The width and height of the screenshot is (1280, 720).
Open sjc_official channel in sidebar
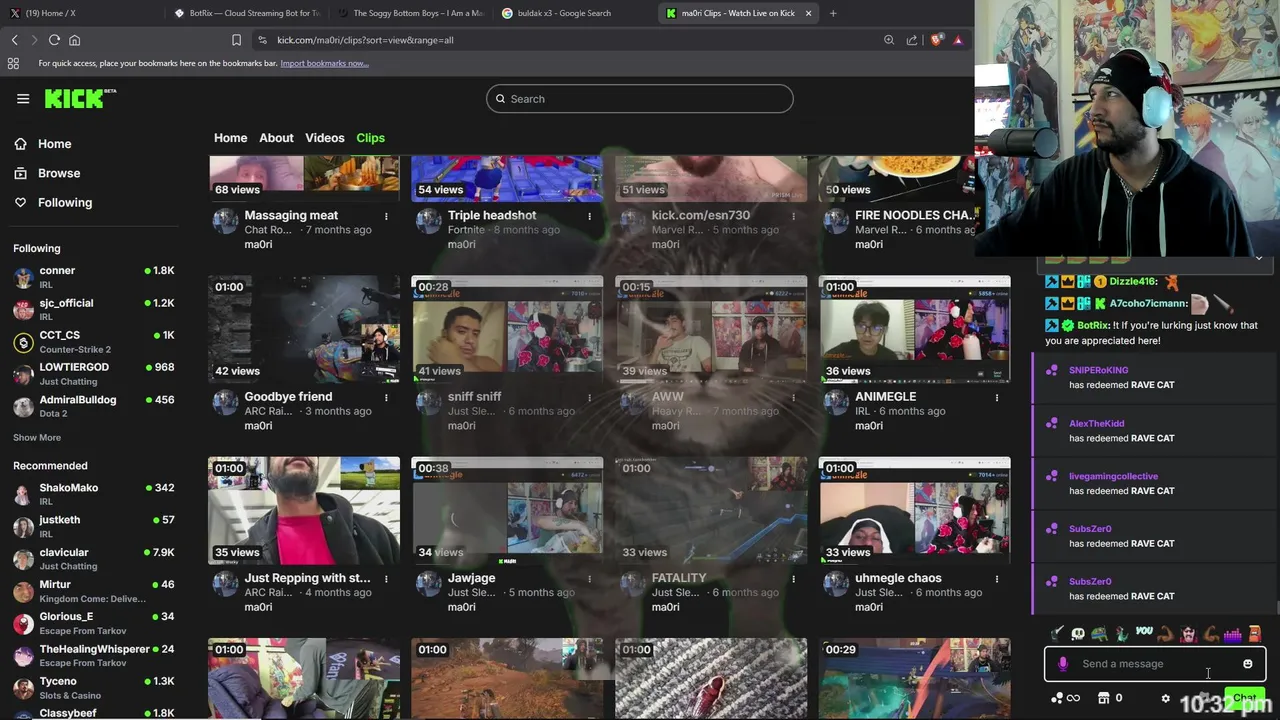coord(94,309)
